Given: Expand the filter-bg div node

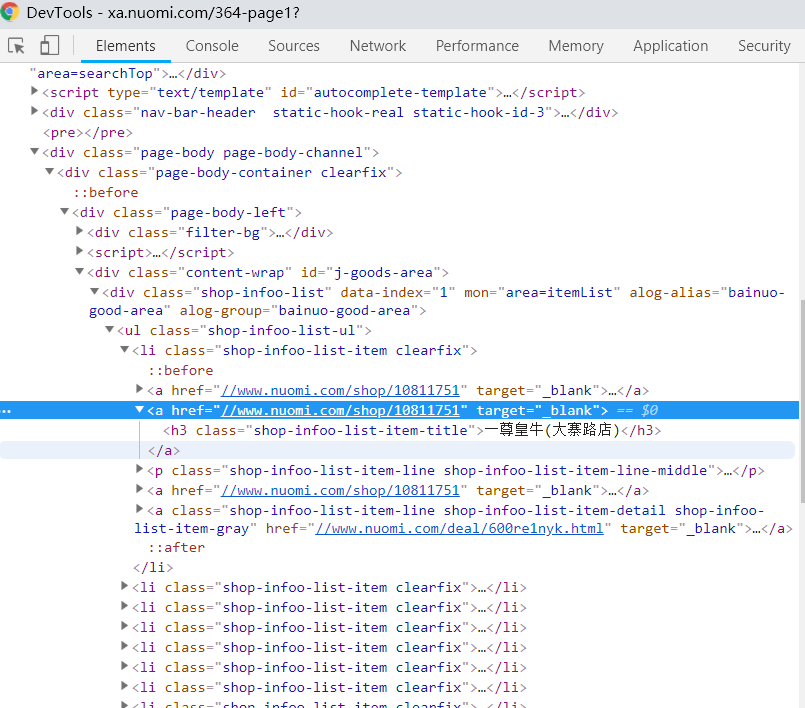Looking at the screenshot, I should (79, 231).
